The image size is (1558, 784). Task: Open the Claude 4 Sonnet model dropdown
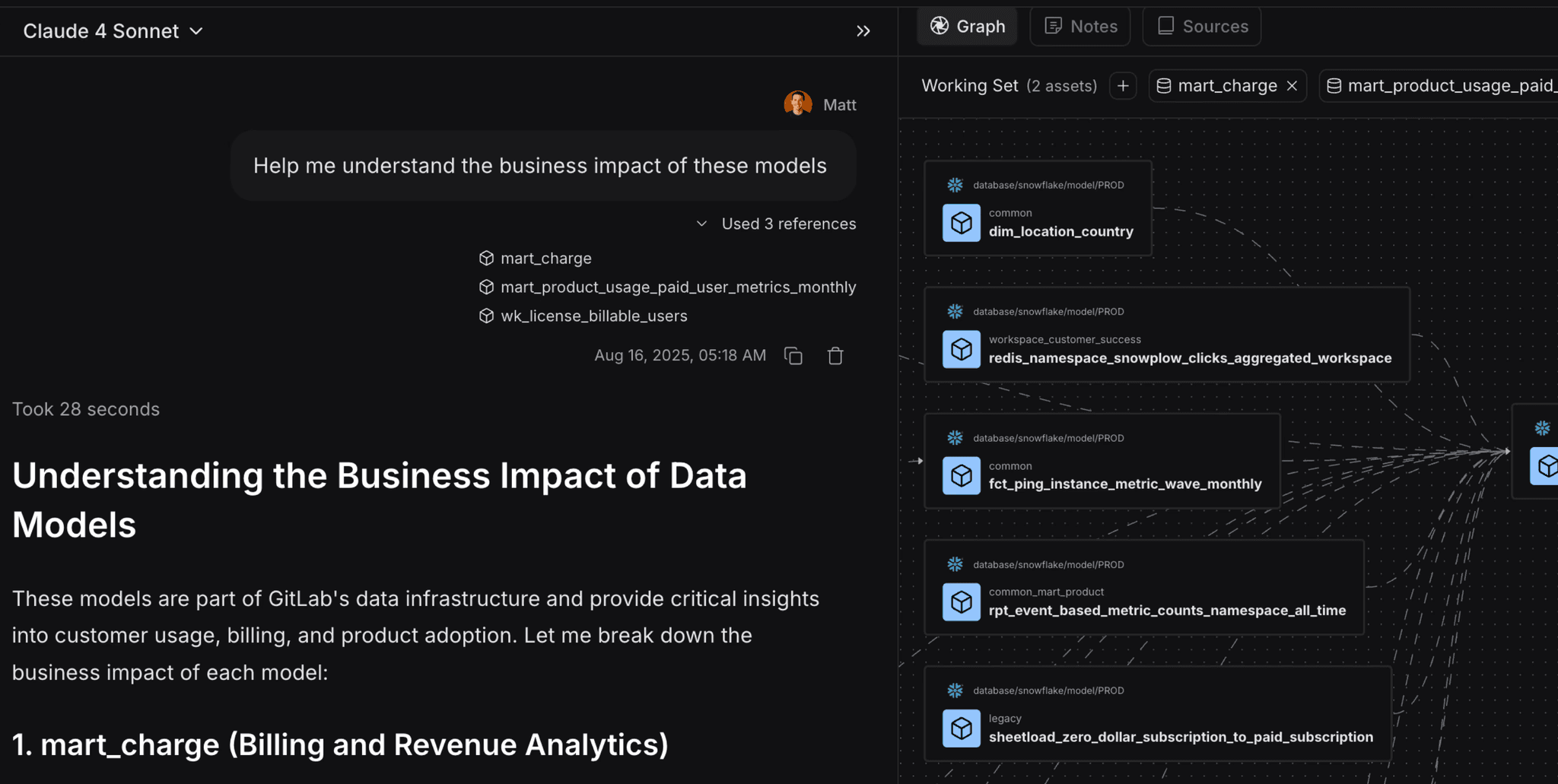[x=113, y=31]
